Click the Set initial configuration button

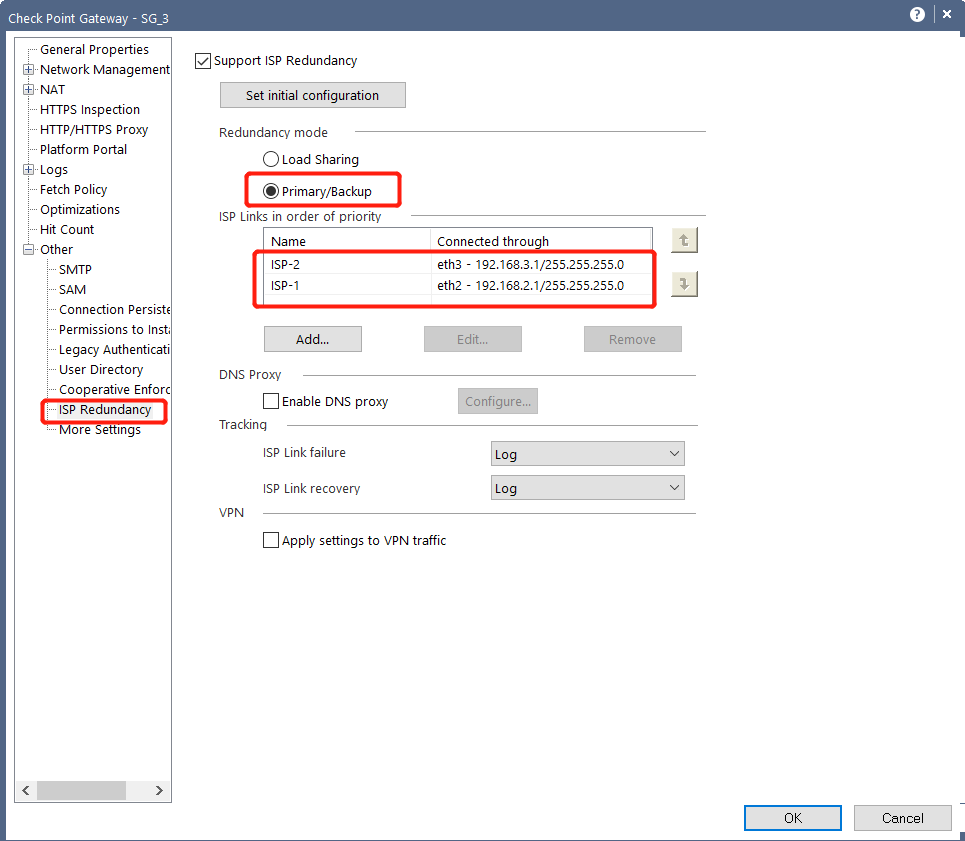(x=312, y=95)
